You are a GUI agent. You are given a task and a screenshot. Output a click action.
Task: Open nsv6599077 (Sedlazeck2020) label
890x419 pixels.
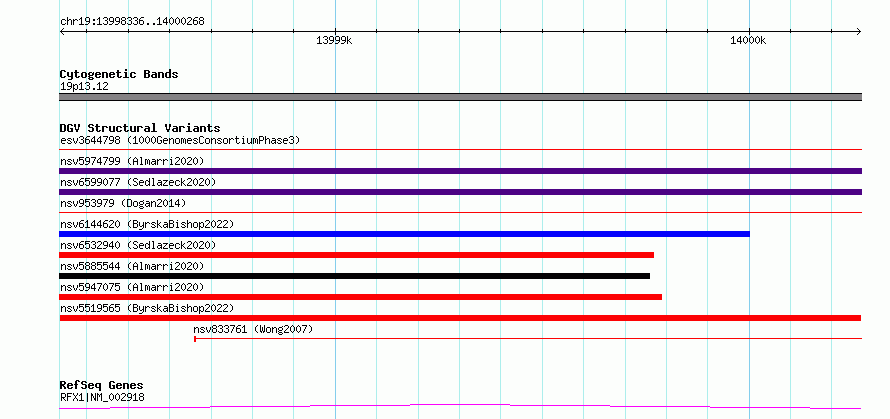138,182
